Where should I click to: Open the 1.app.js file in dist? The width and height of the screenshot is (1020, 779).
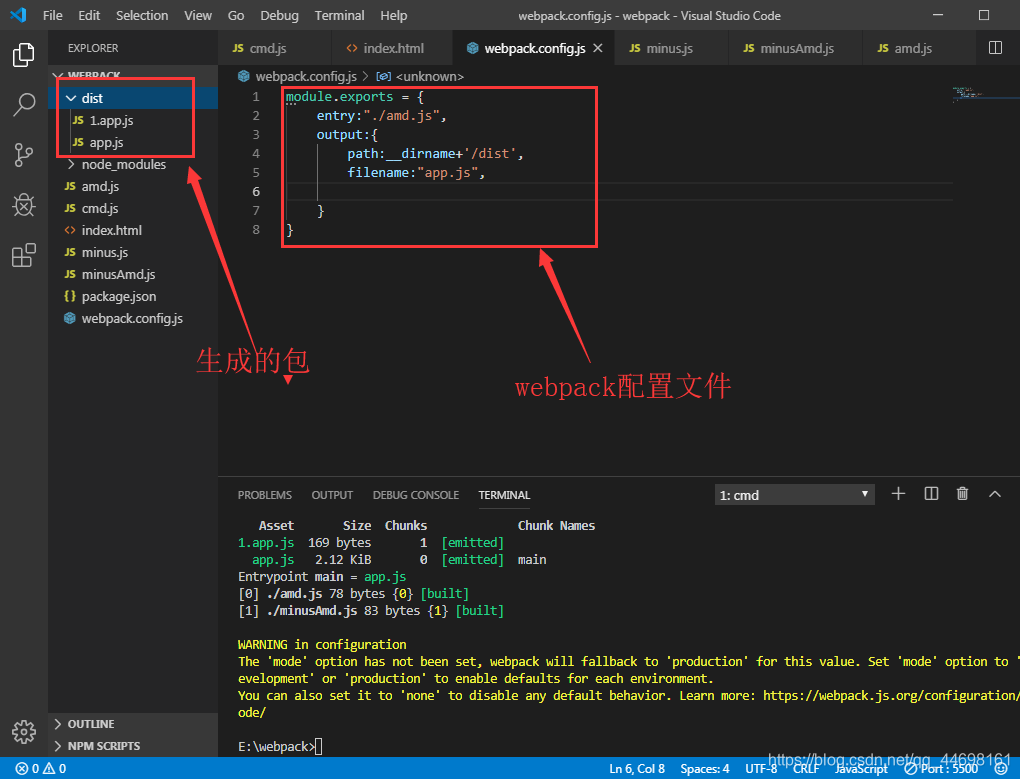click(x=111, y=120)
